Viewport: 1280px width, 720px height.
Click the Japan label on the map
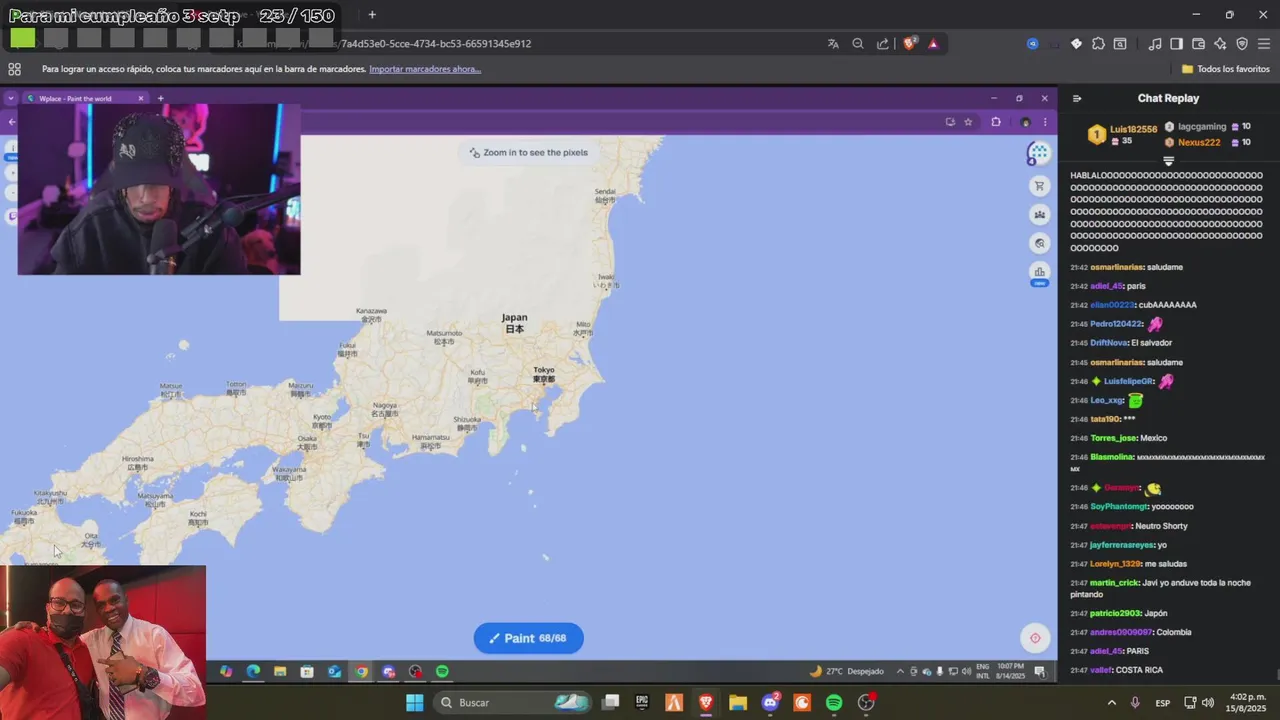(514, 323)
